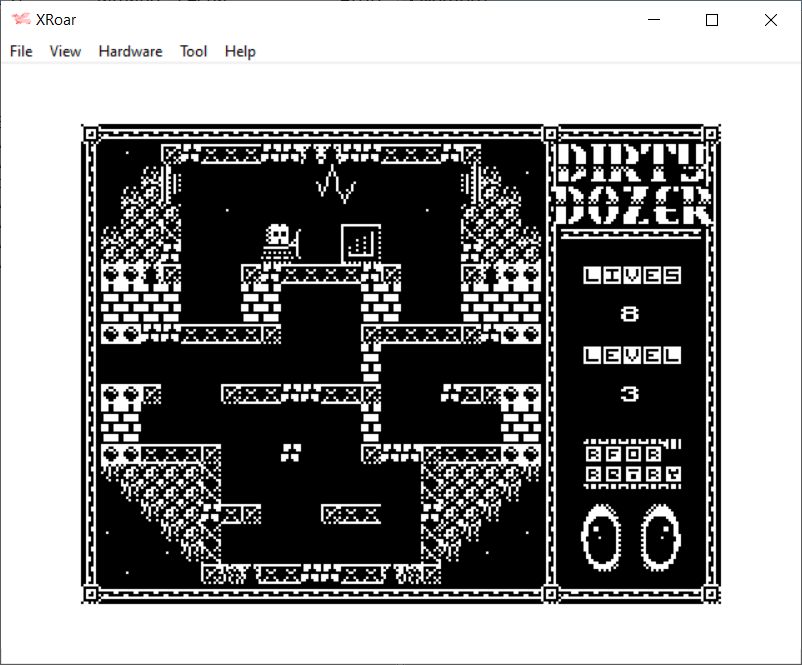Expand the Hardware menu
Image resolution: width=802 pixels, height=665 pixels.
coord(130,51)
